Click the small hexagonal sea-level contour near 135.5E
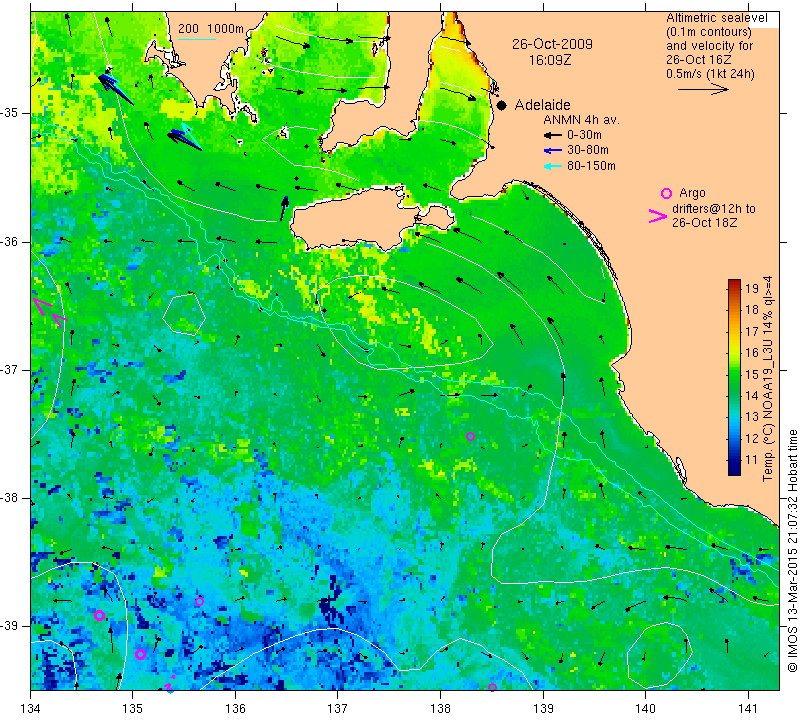Viewport: 800px width, 720px height. click(184, 314)
